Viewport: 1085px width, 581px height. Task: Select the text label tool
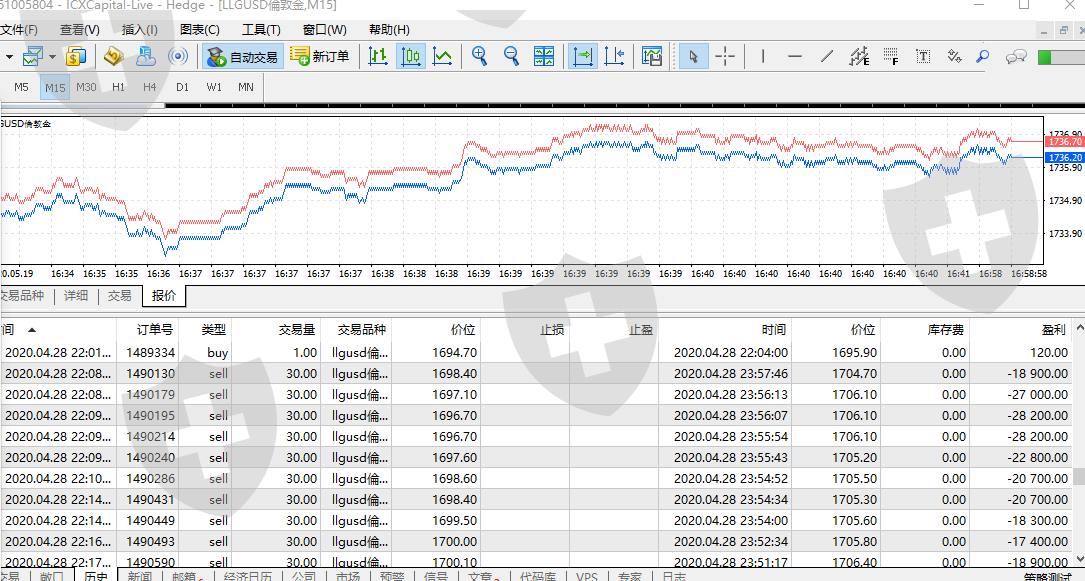coord(922,56)
